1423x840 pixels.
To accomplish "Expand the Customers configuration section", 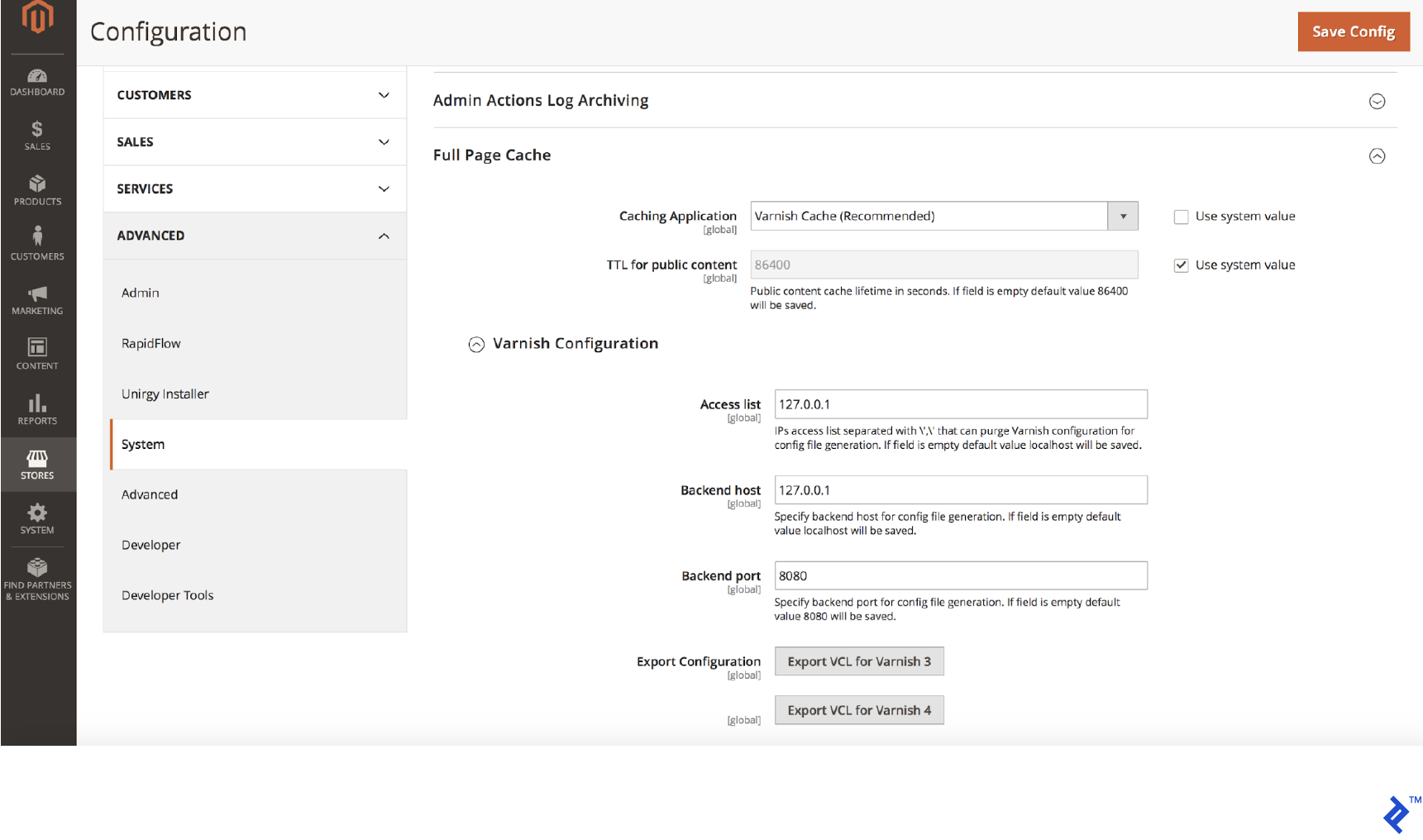I will coord(253,94).
